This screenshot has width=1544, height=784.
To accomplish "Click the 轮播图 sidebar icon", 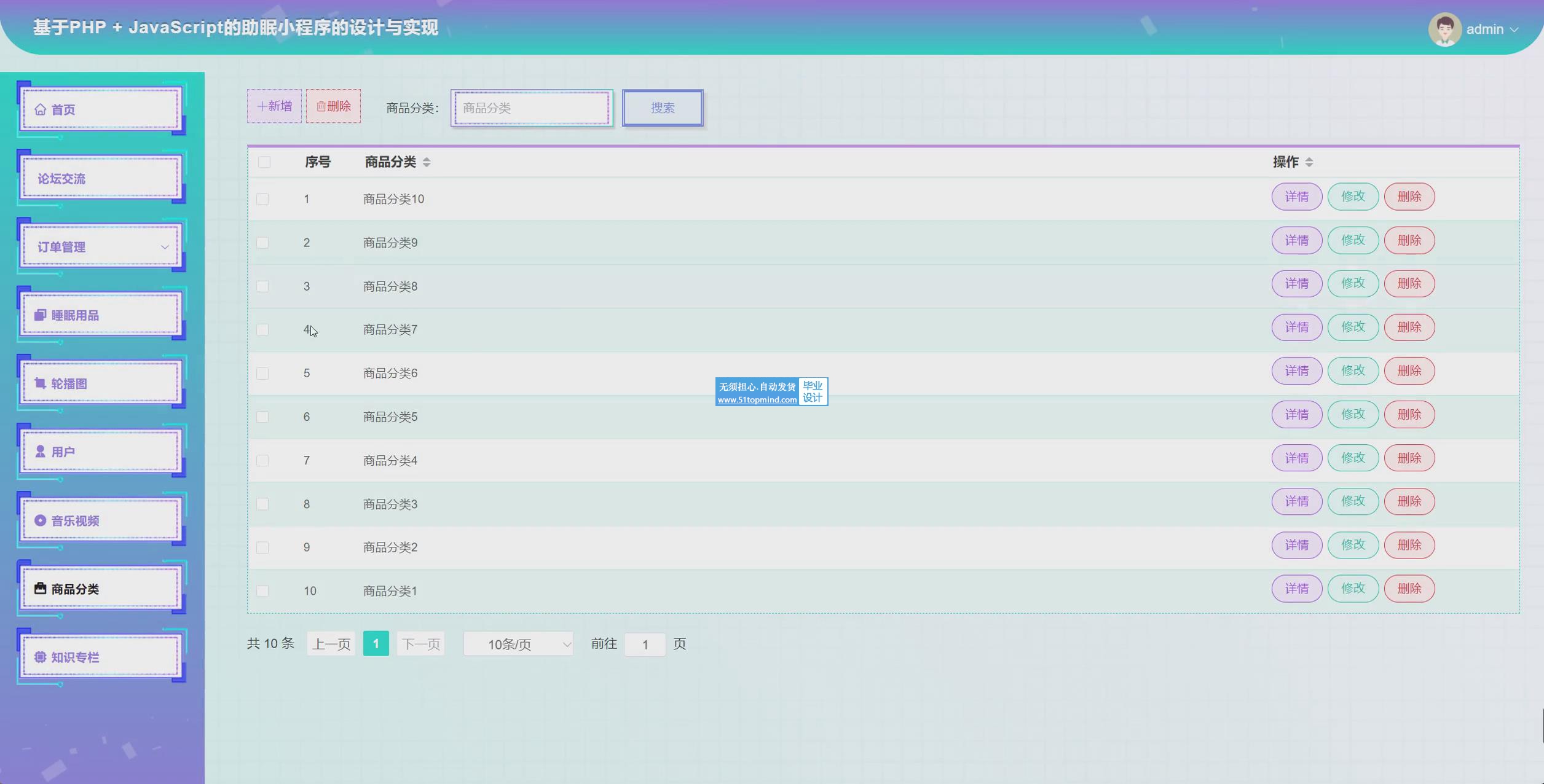I will coord(40,383).
